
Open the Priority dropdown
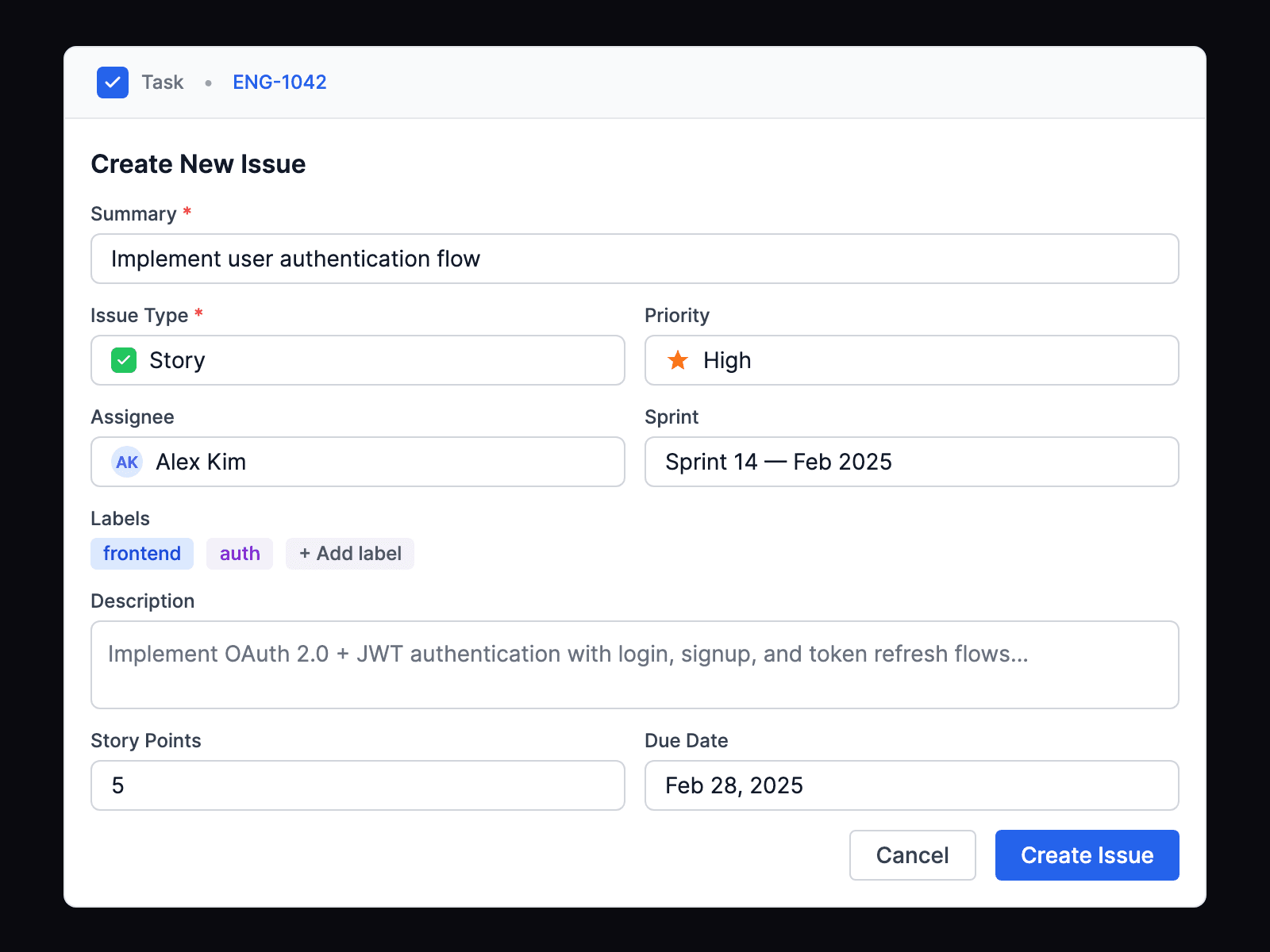910,360
